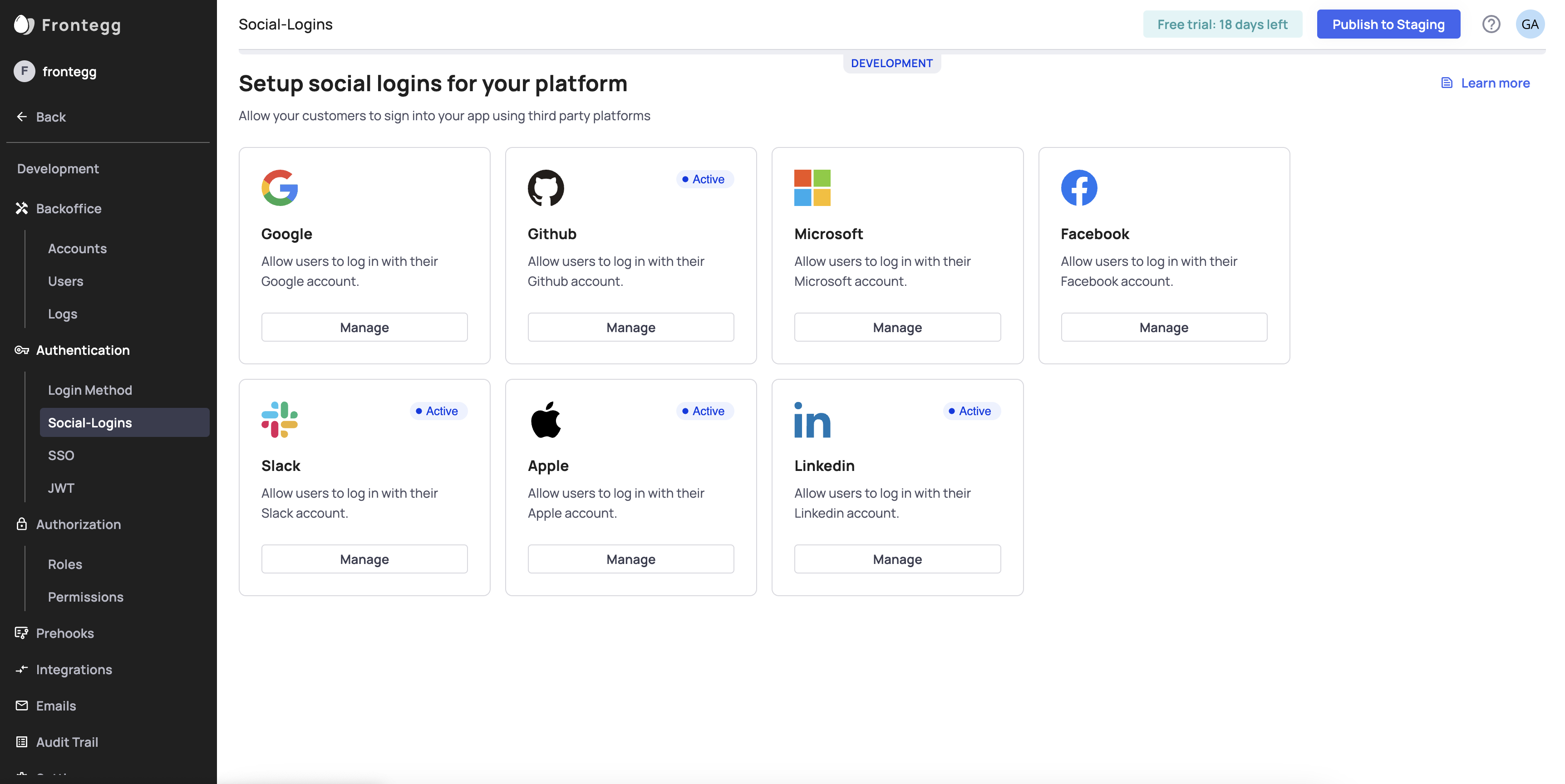Open the GA user avatar menu
The height and width of the screenshot is (784, 1565).
1530,24
